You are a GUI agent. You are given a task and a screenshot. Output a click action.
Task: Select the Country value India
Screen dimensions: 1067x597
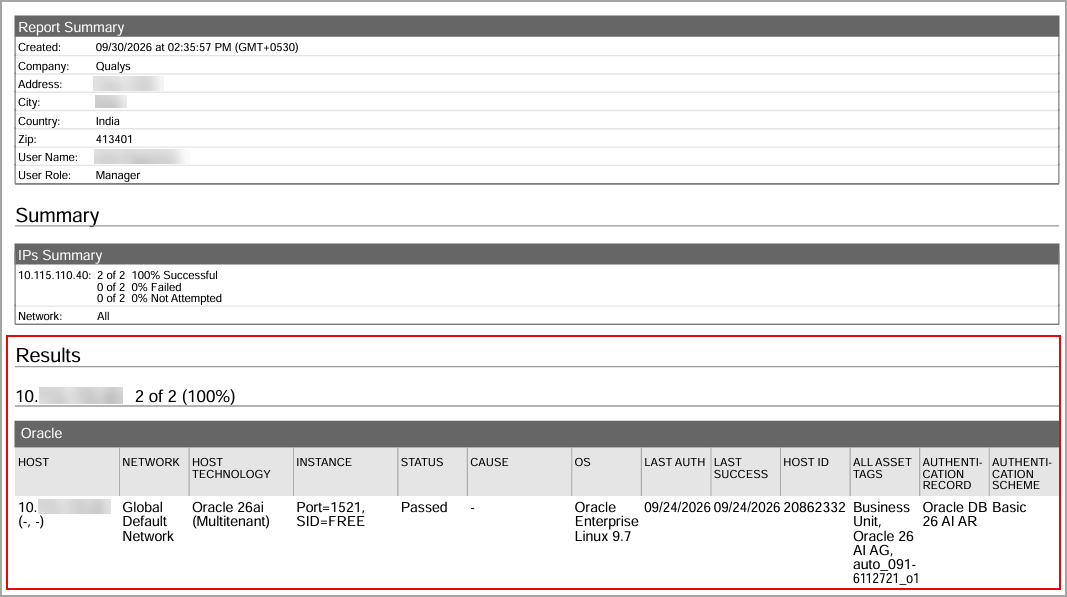[108, 121]
